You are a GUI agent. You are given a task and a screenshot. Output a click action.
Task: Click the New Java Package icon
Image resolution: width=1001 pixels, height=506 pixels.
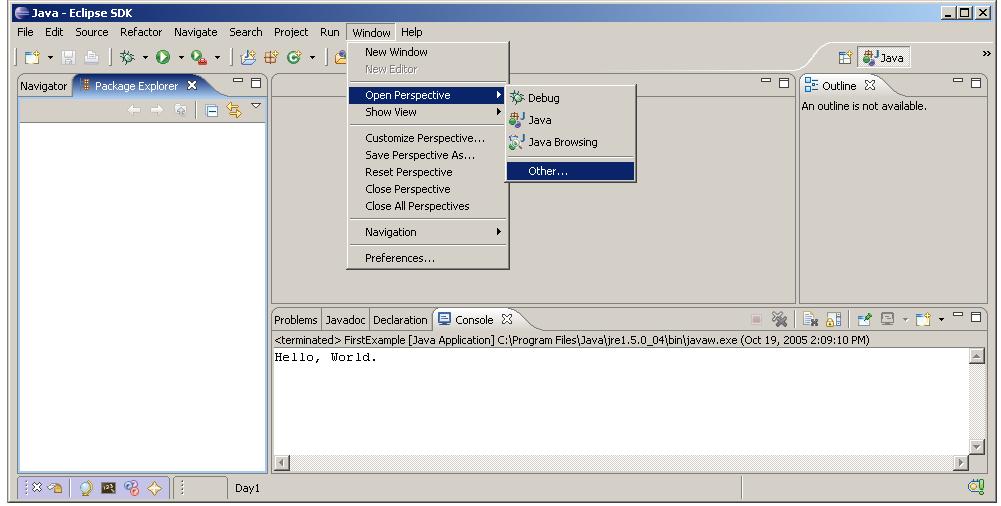pyautogui.click(x=271, y=57)
